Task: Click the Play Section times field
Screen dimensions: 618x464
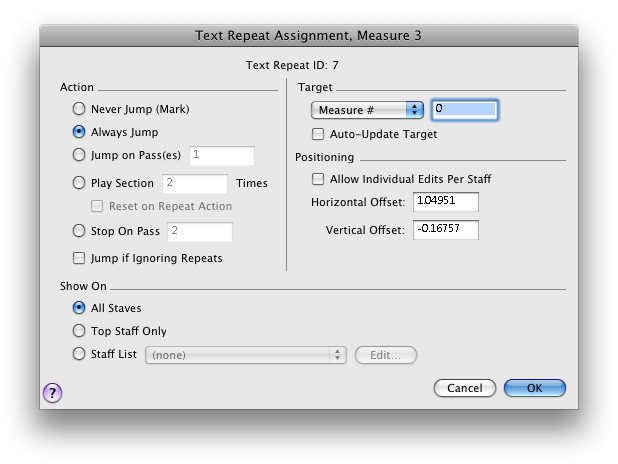Action: [195, 183]
